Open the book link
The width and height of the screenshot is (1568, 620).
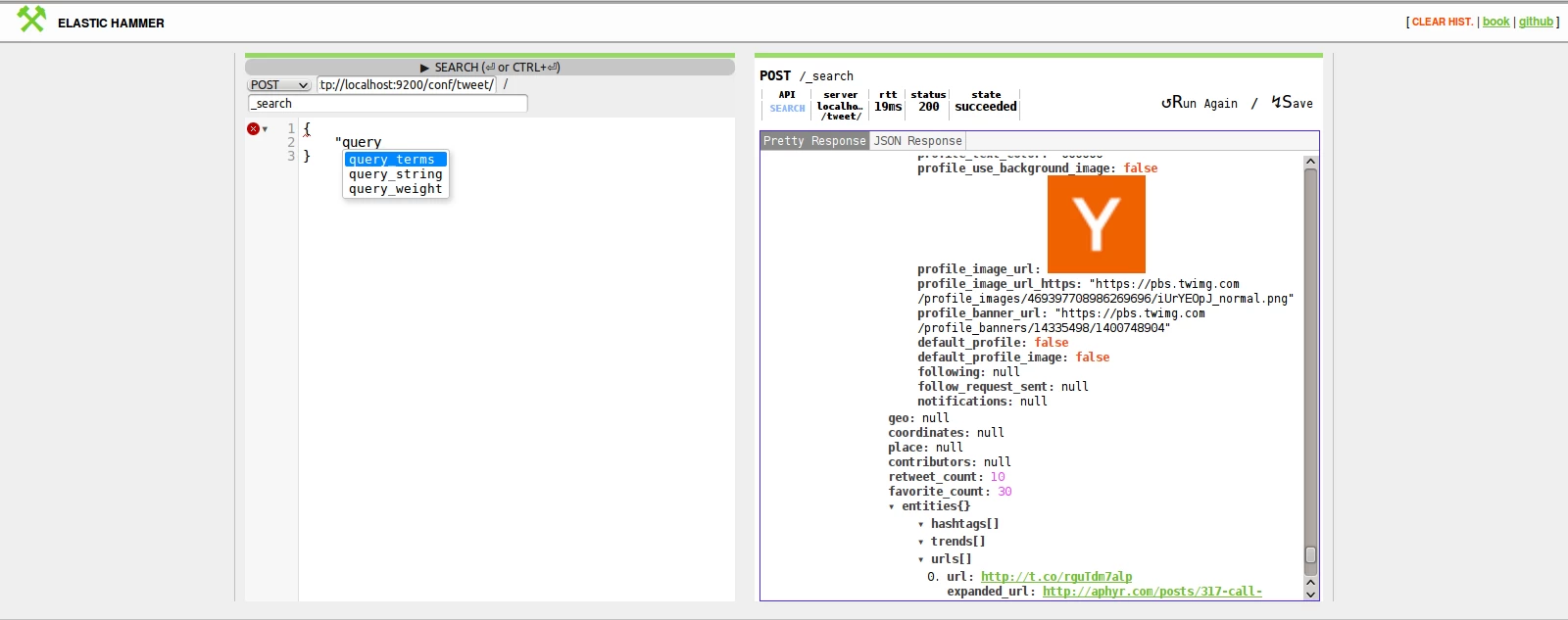pyautogui.click(x=1496, y=22)
